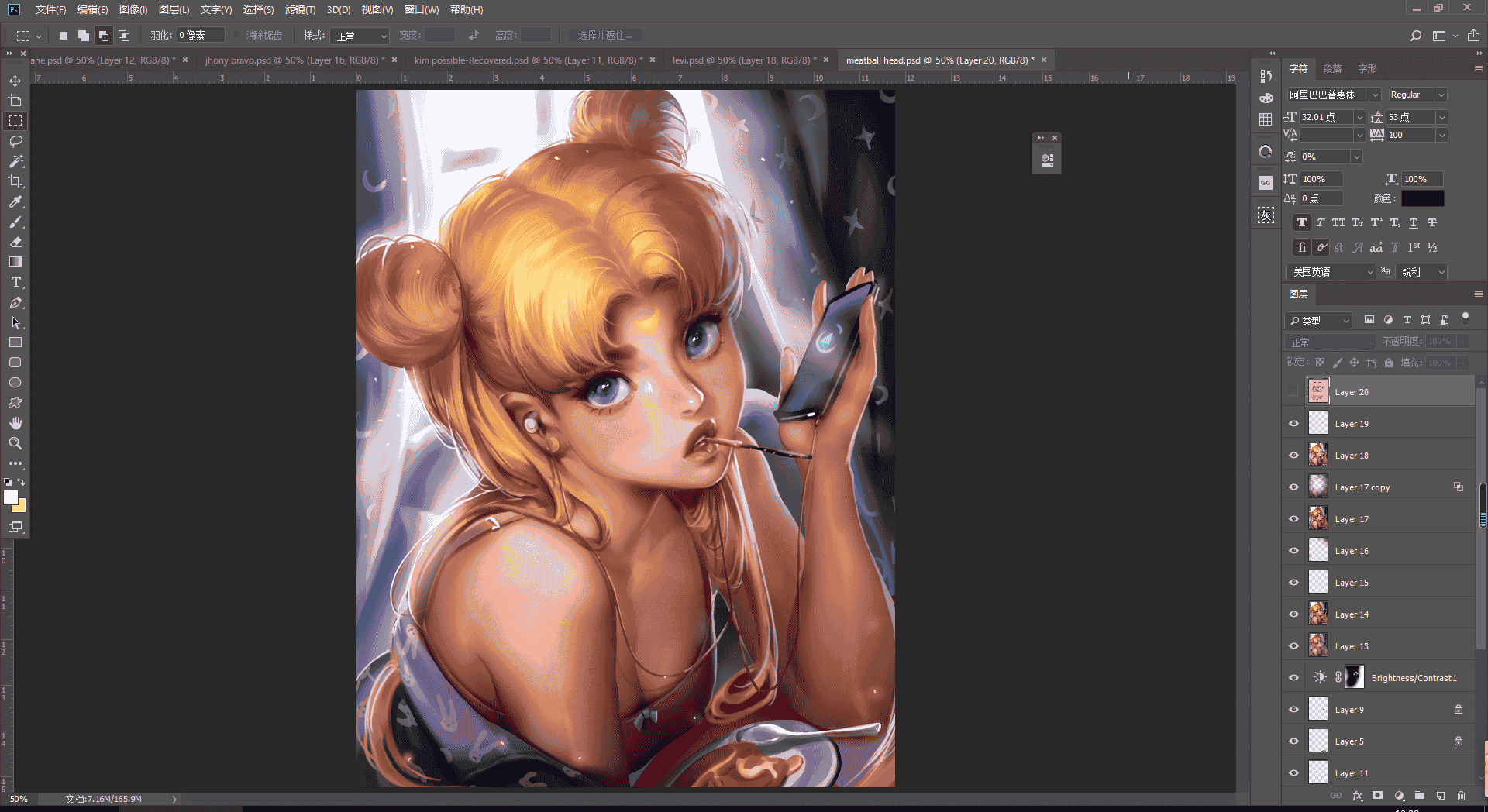
Task: Select the Lasso tool
Action: pos(15,141)
